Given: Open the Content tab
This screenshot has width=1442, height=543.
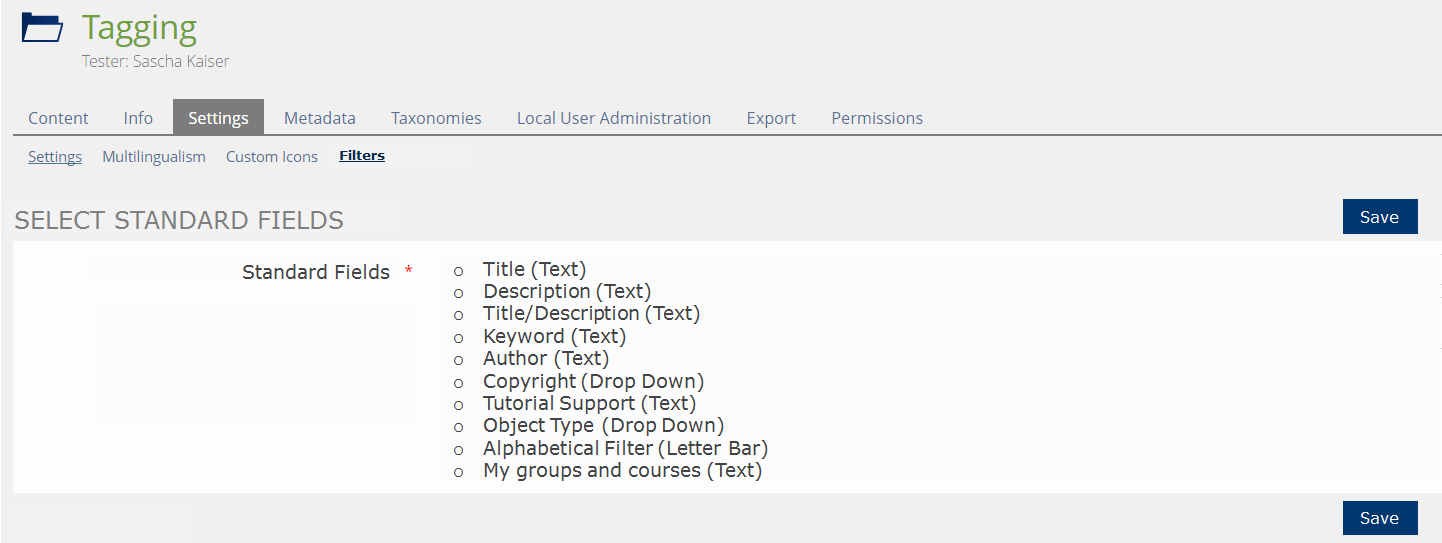Looking at the screenshot, I should (58, 118).
